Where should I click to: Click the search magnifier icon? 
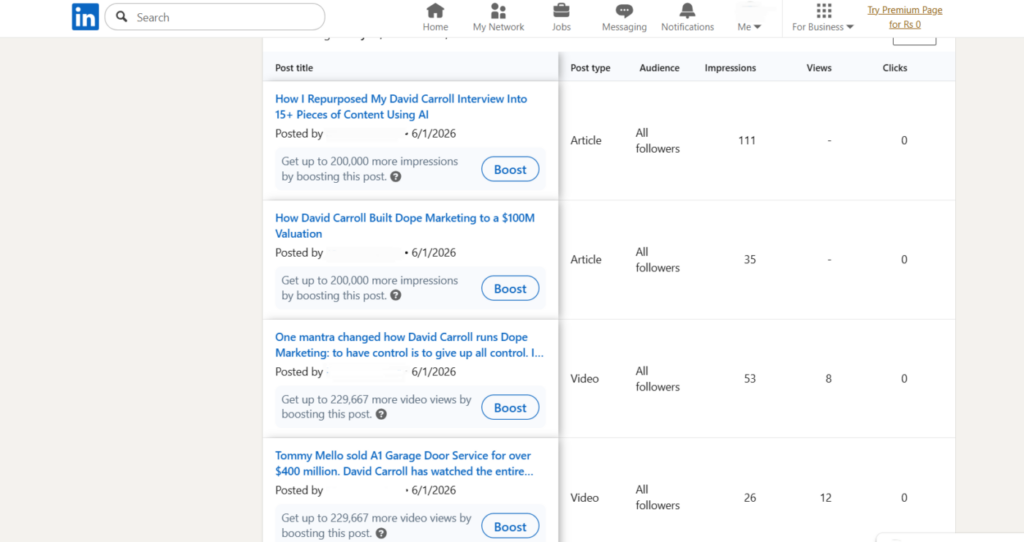tap(121, 17)
